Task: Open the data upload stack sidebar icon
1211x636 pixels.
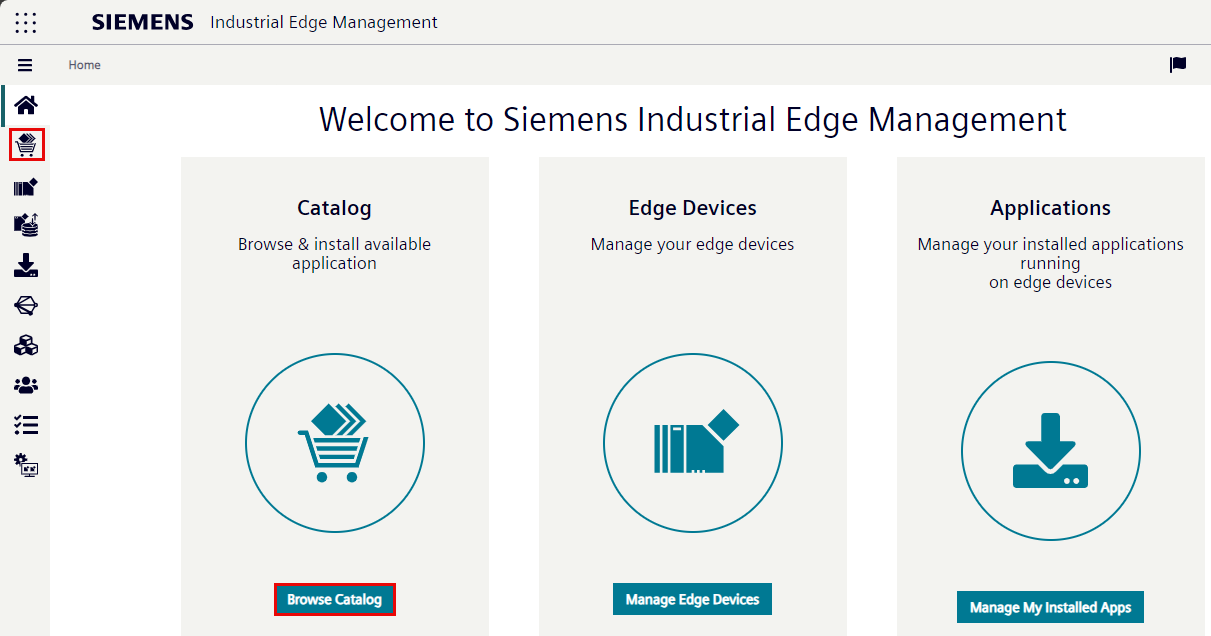Action: click(26, 225)
